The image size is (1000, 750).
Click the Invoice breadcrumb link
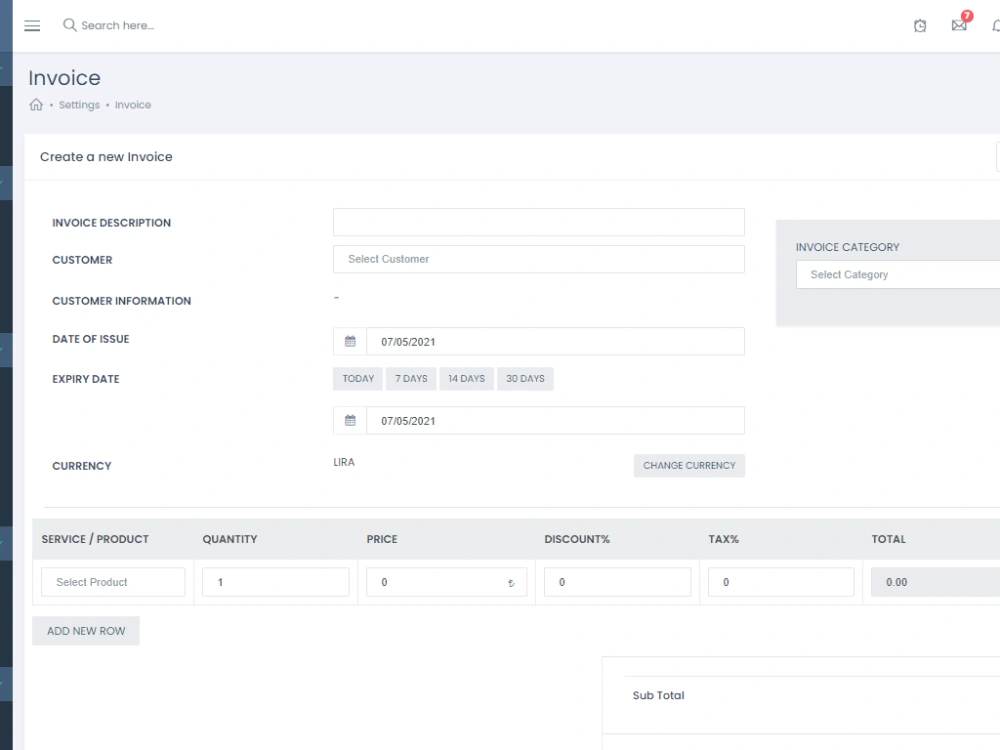point(133,105)
